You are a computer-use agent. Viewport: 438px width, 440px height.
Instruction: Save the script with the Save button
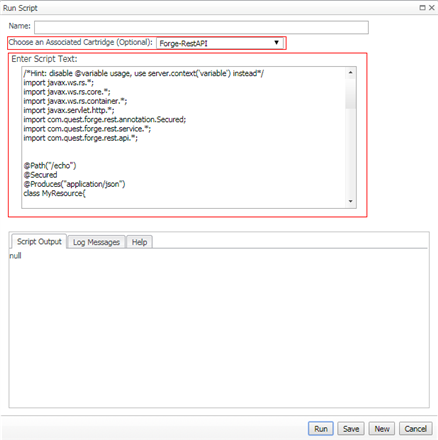click(351, 429)
